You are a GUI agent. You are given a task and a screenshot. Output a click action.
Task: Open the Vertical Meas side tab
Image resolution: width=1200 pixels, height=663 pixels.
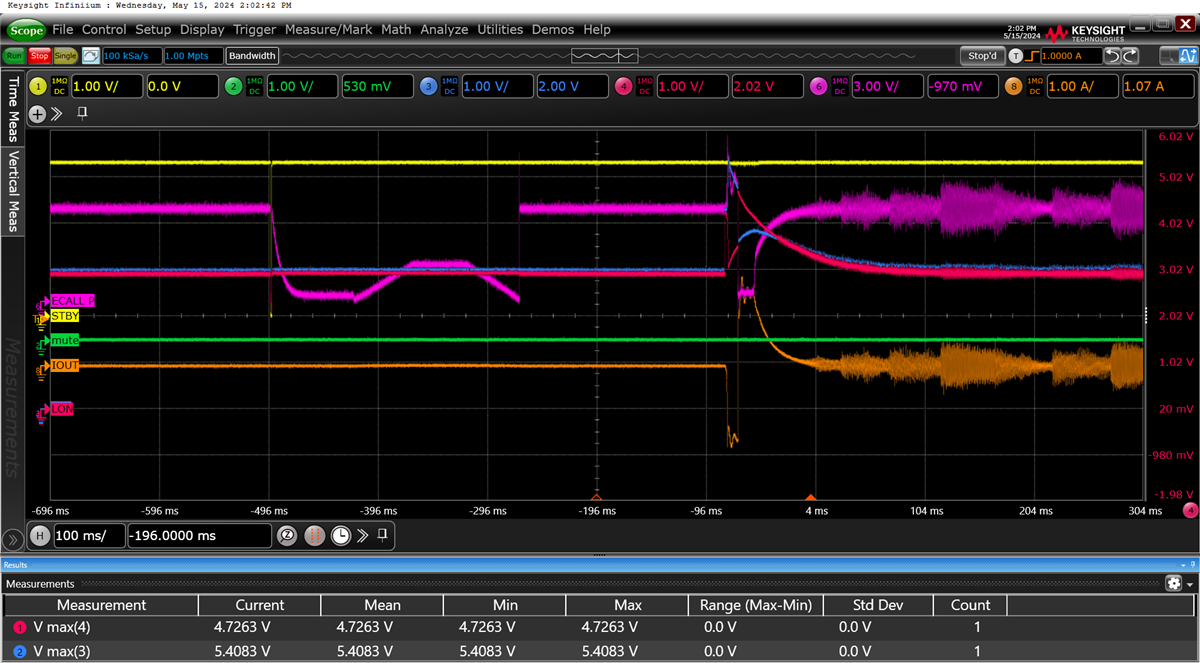point(13,191)
